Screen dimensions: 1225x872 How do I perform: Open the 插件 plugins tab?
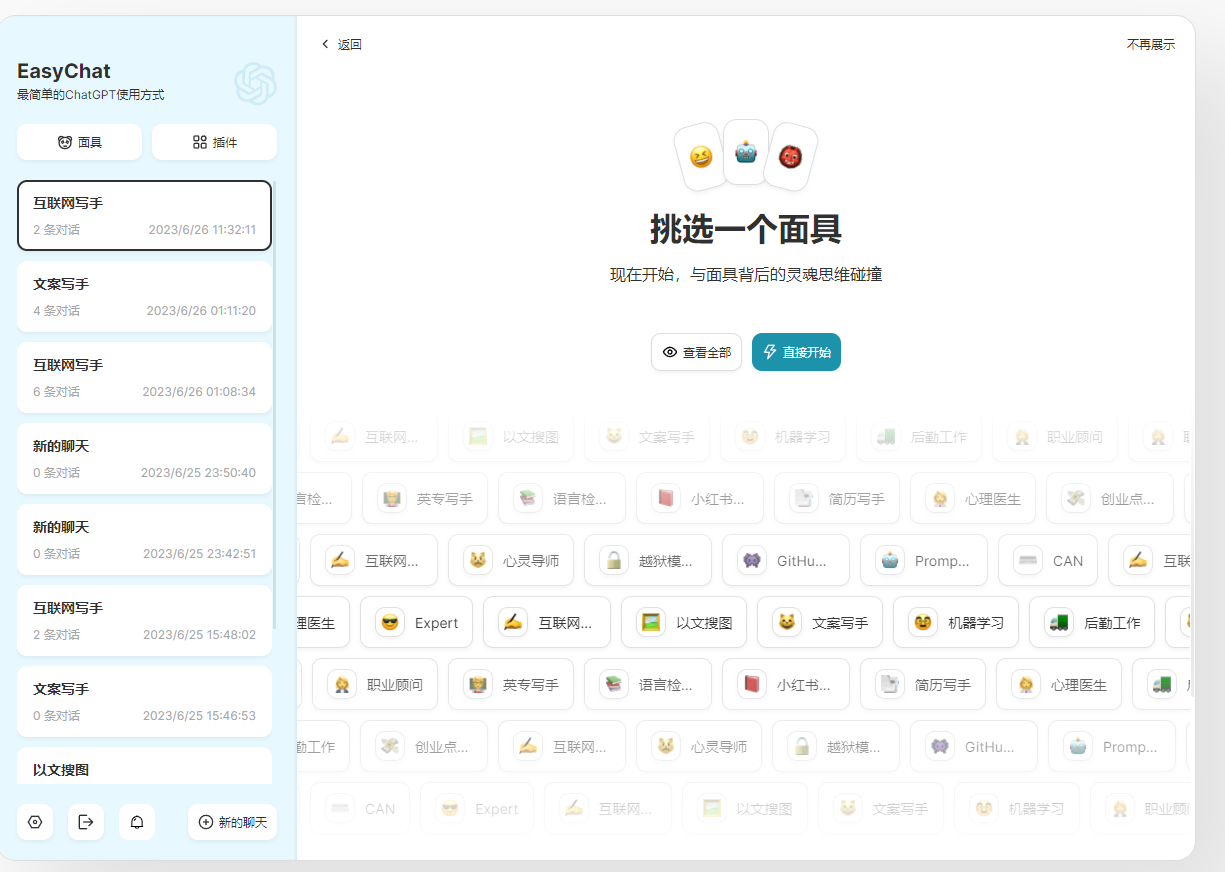[x=214, y=142]
